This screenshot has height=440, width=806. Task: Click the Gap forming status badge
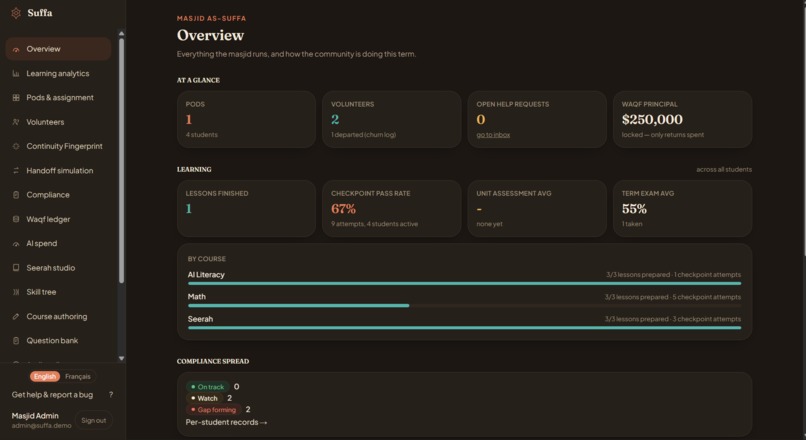[213, 410]
